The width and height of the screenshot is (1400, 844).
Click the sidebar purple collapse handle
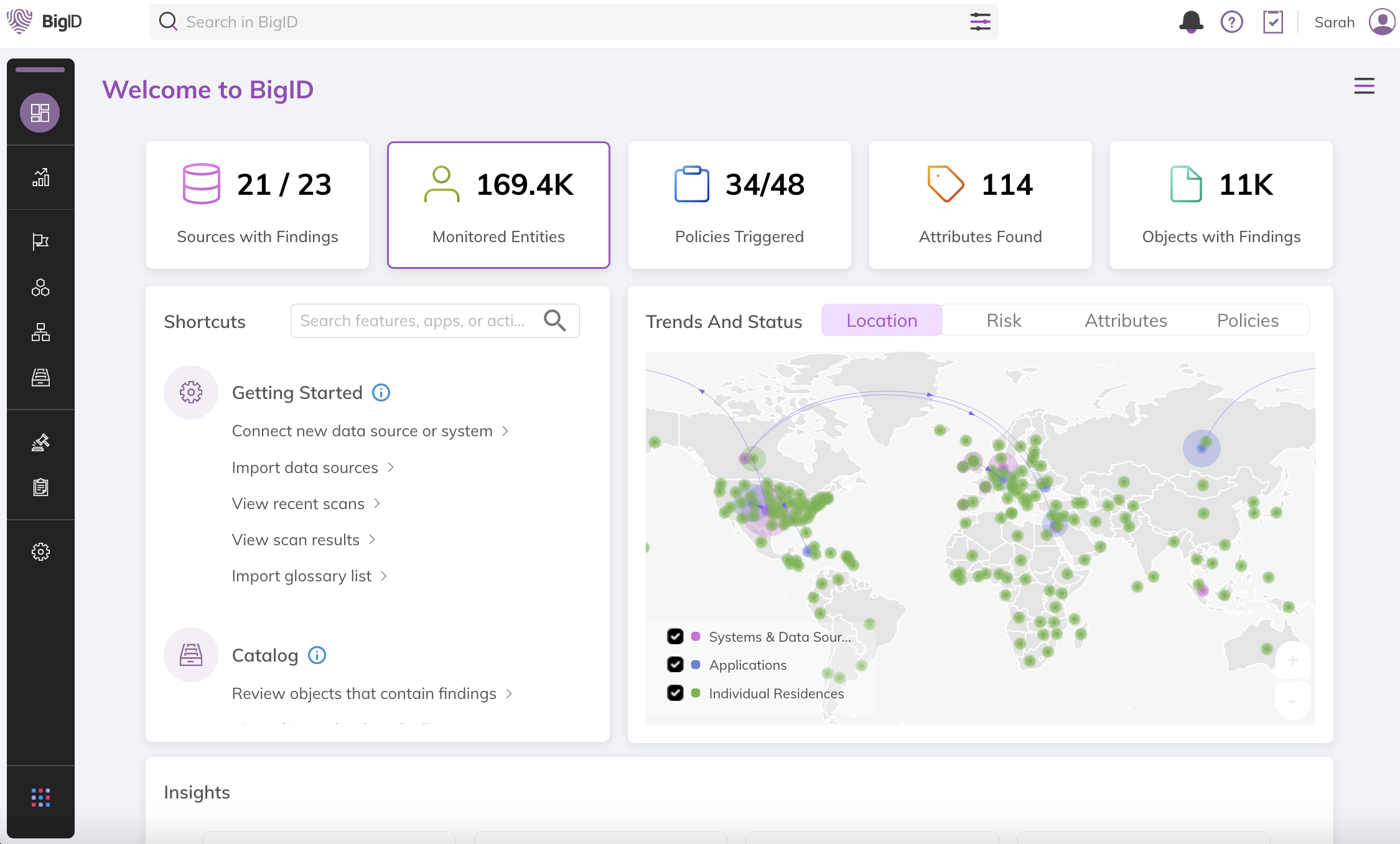tap(40, 70)
